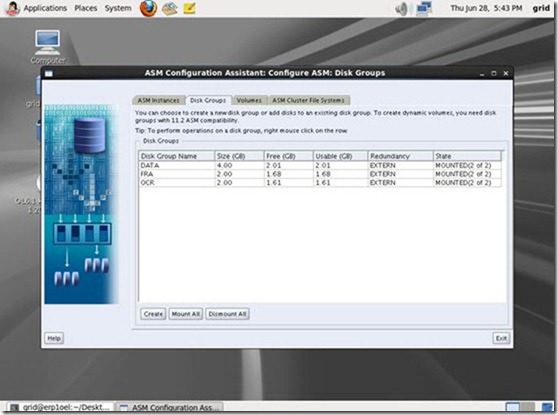Image resolution: width=558 pixels, height=415 pixels.
Task: Switch to the Volumes tab
Action: (249, 100)
